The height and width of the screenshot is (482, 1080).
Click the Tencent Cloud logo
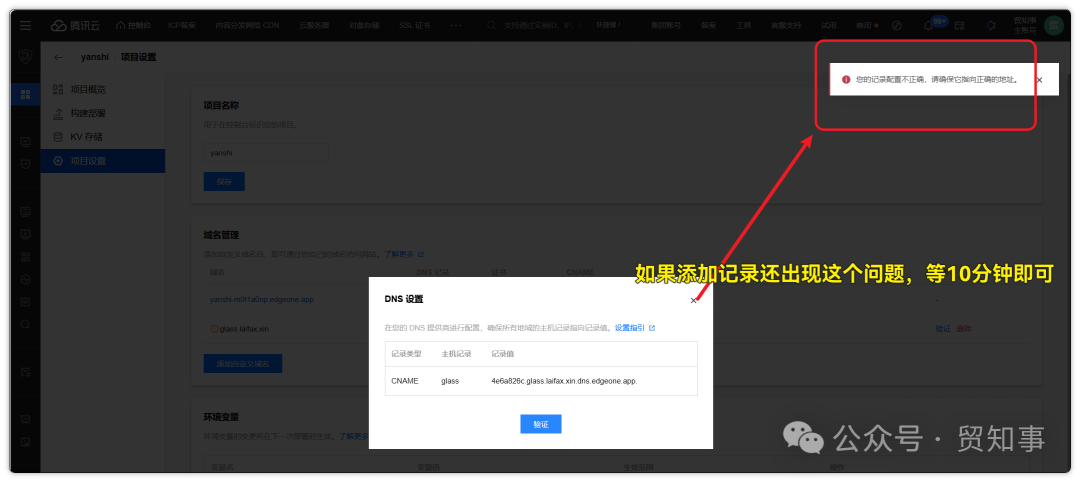click(75, 25)
